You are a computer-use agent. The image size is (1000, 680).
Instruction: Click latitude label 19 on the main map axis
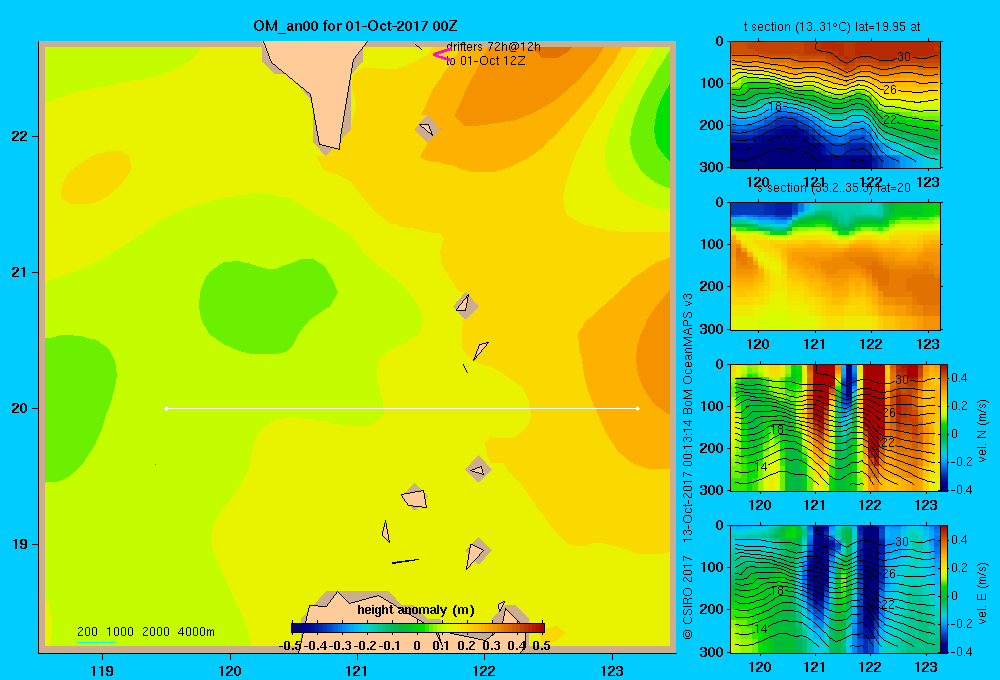[20, 544]
